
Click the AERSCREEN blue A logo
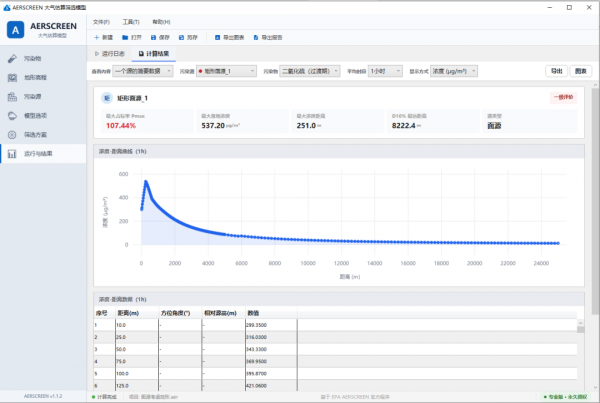click(x=15, y=30)
